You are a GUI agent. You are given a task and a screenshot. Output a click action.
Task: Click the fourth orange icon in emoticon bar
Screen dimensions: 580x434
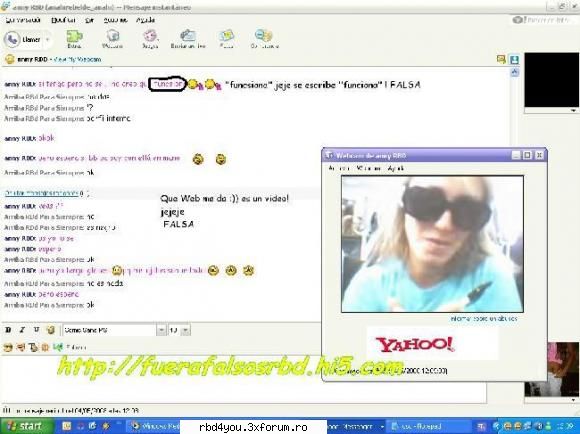[x=45, y=347]
